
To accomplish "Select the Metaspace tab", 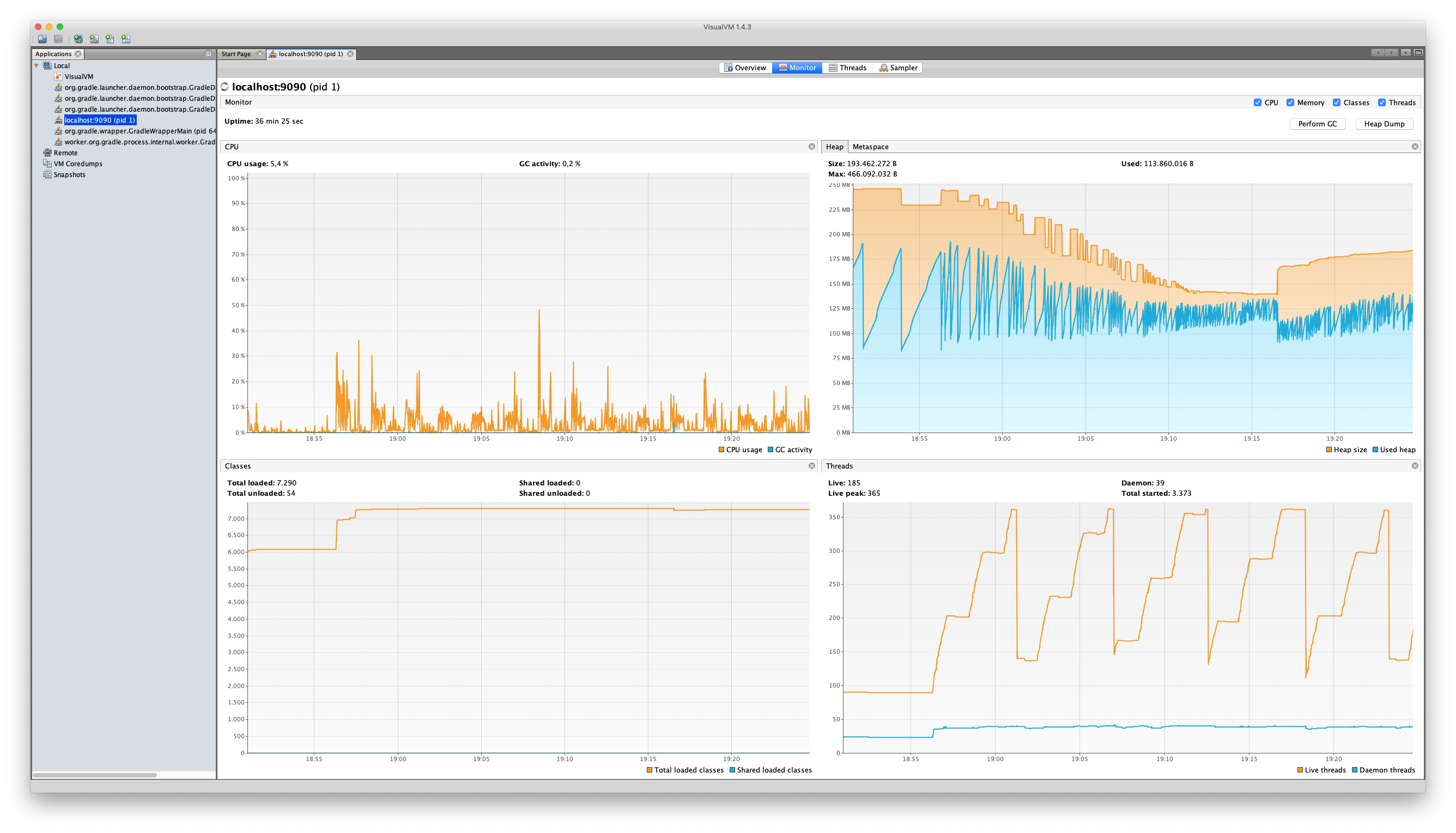I will click(869, 146).
